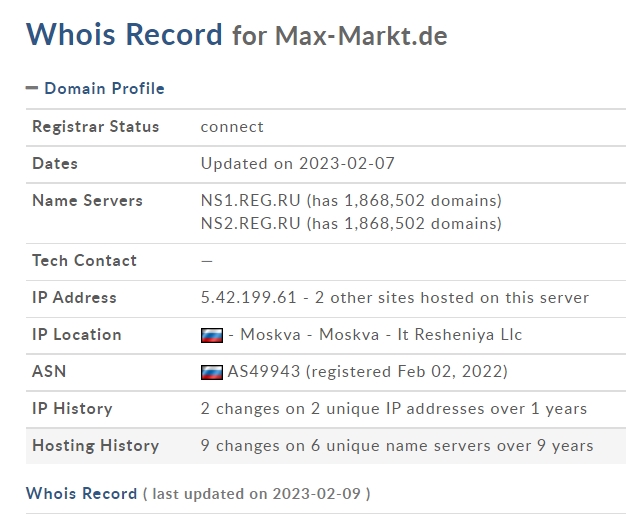Click the Hosting History row label
This screenshot has height=514, width=626.
click(95, 446)
